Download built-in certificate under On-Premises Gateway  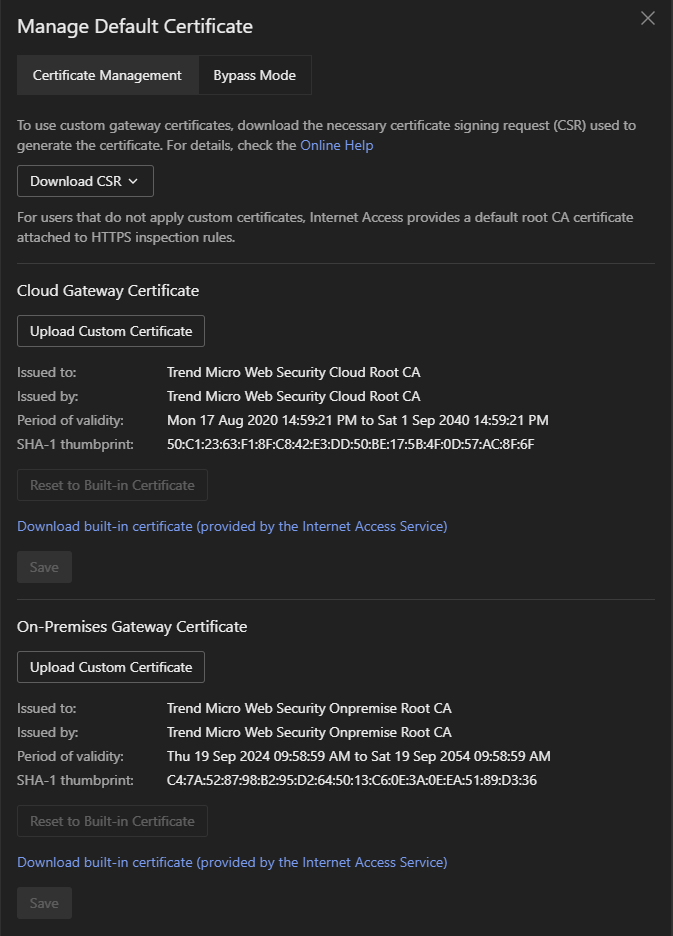tap(232, 862)
